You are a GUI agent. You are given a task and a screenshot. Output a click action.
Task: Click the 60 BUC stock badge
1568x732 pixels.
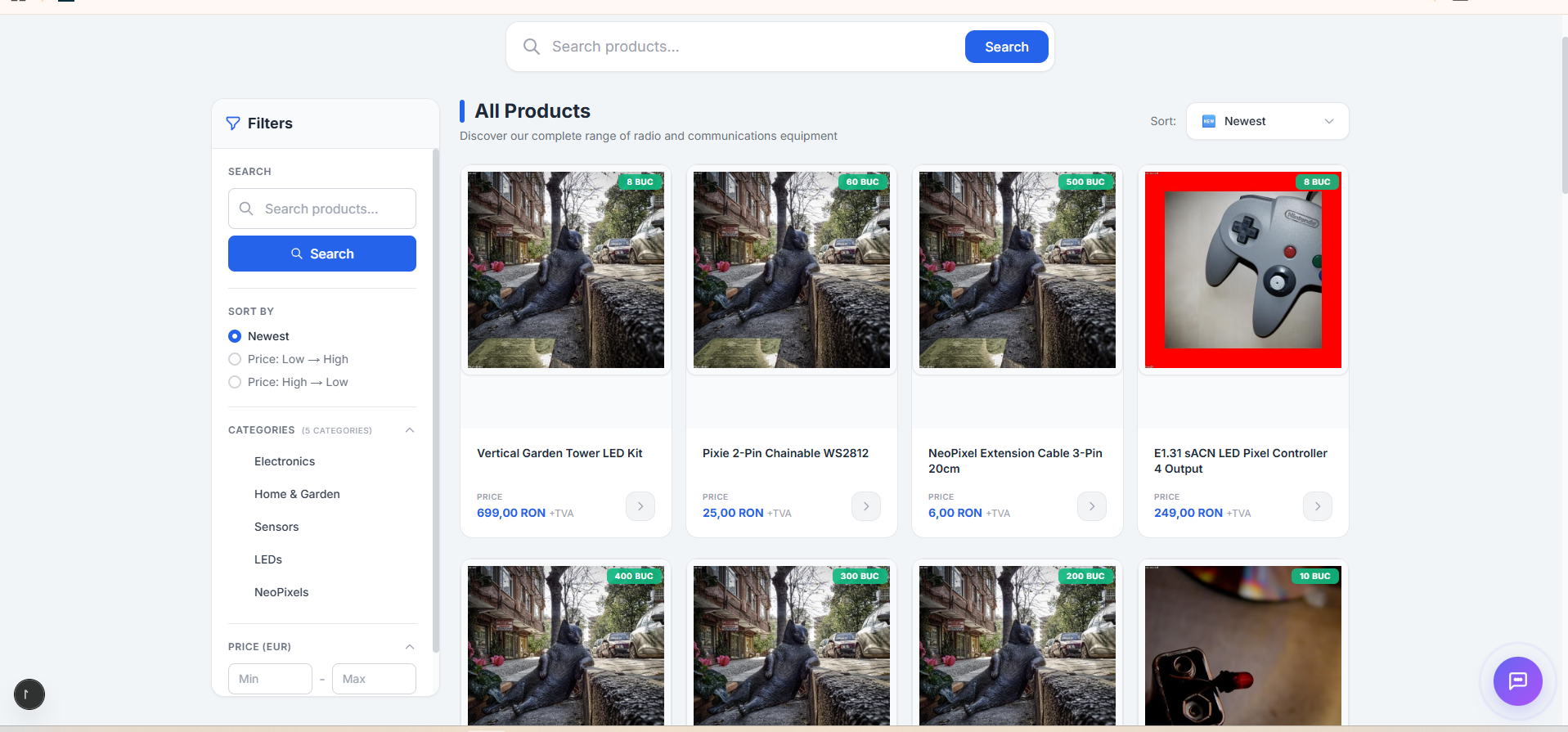tap(862, 182)
